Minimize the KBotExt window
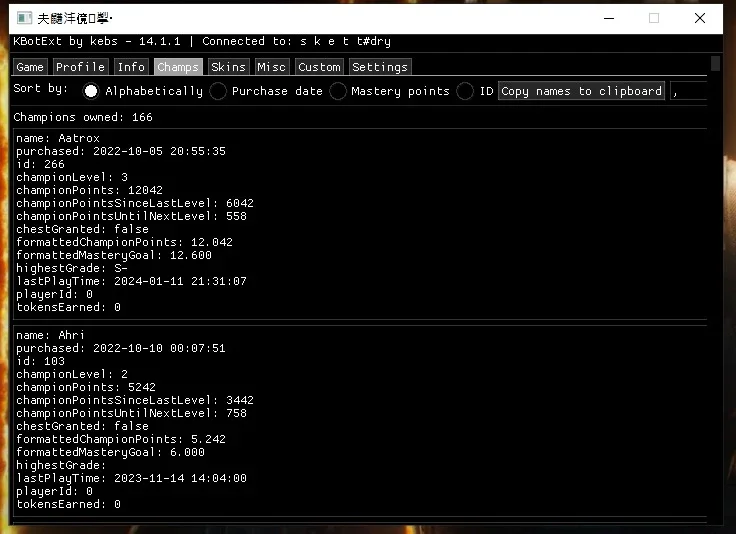Image resolution: width=736 pixels, height=534 pixels. 609,18
